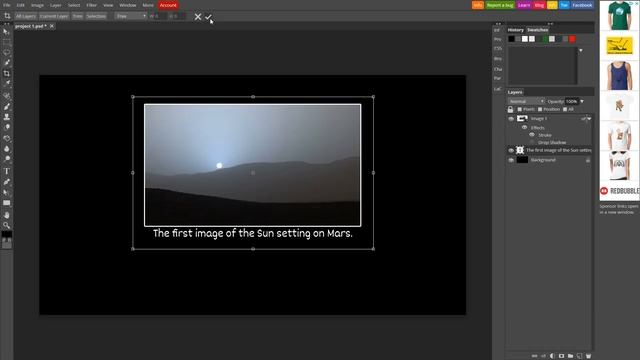This screenshot has width=640, height=360.
Task: Open the Layer menu
Action: 56,5
